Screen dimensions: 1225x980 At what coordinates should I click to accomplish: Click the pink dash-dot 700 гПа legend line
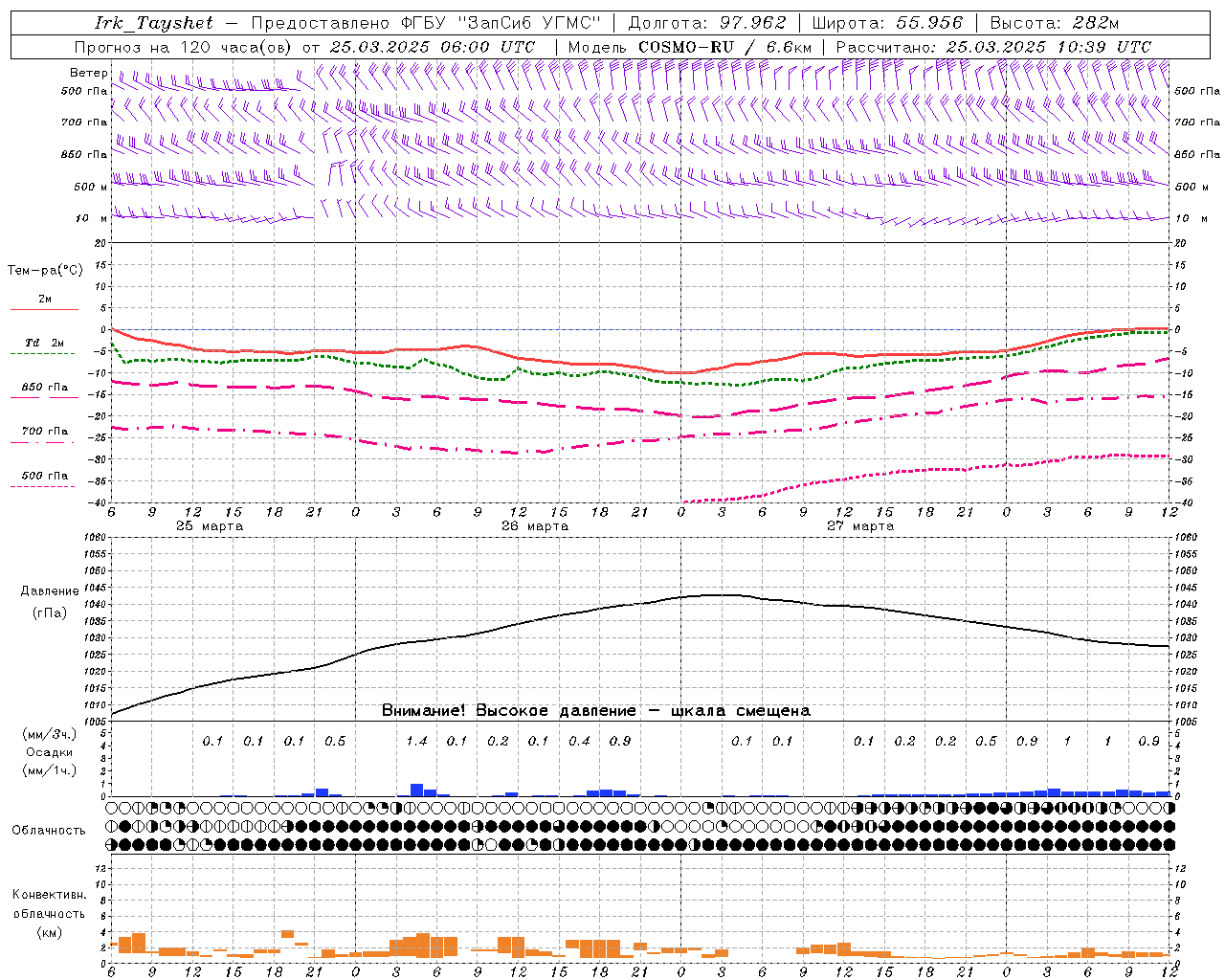(x=42, y=442)
